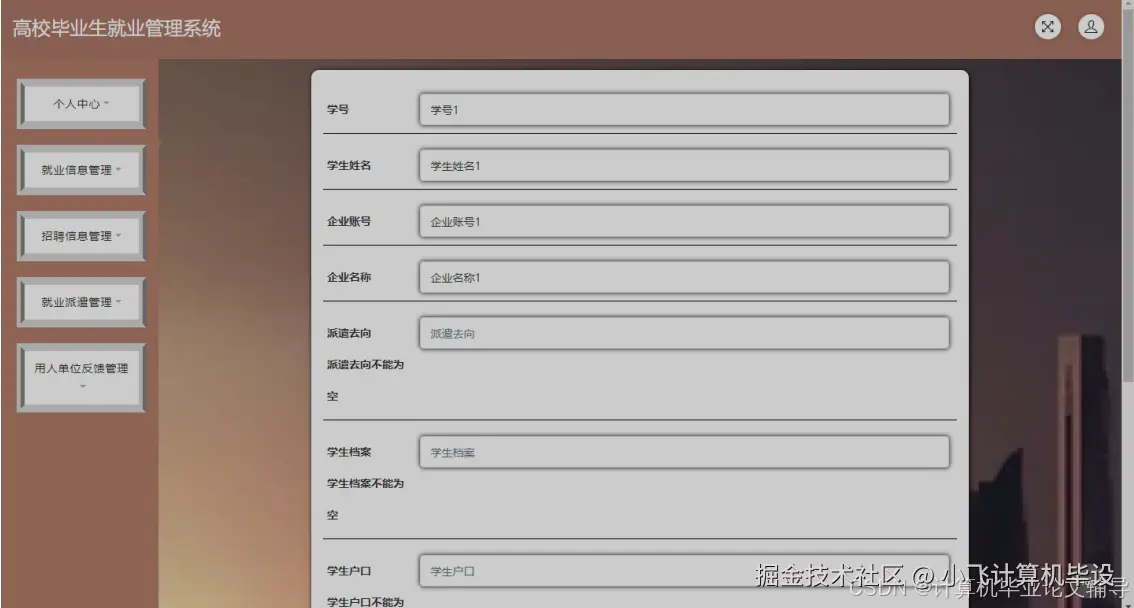Focus the 企业账号 input box
The width and height of the screenshot is (1134, 608).
(x=683, y=221)
